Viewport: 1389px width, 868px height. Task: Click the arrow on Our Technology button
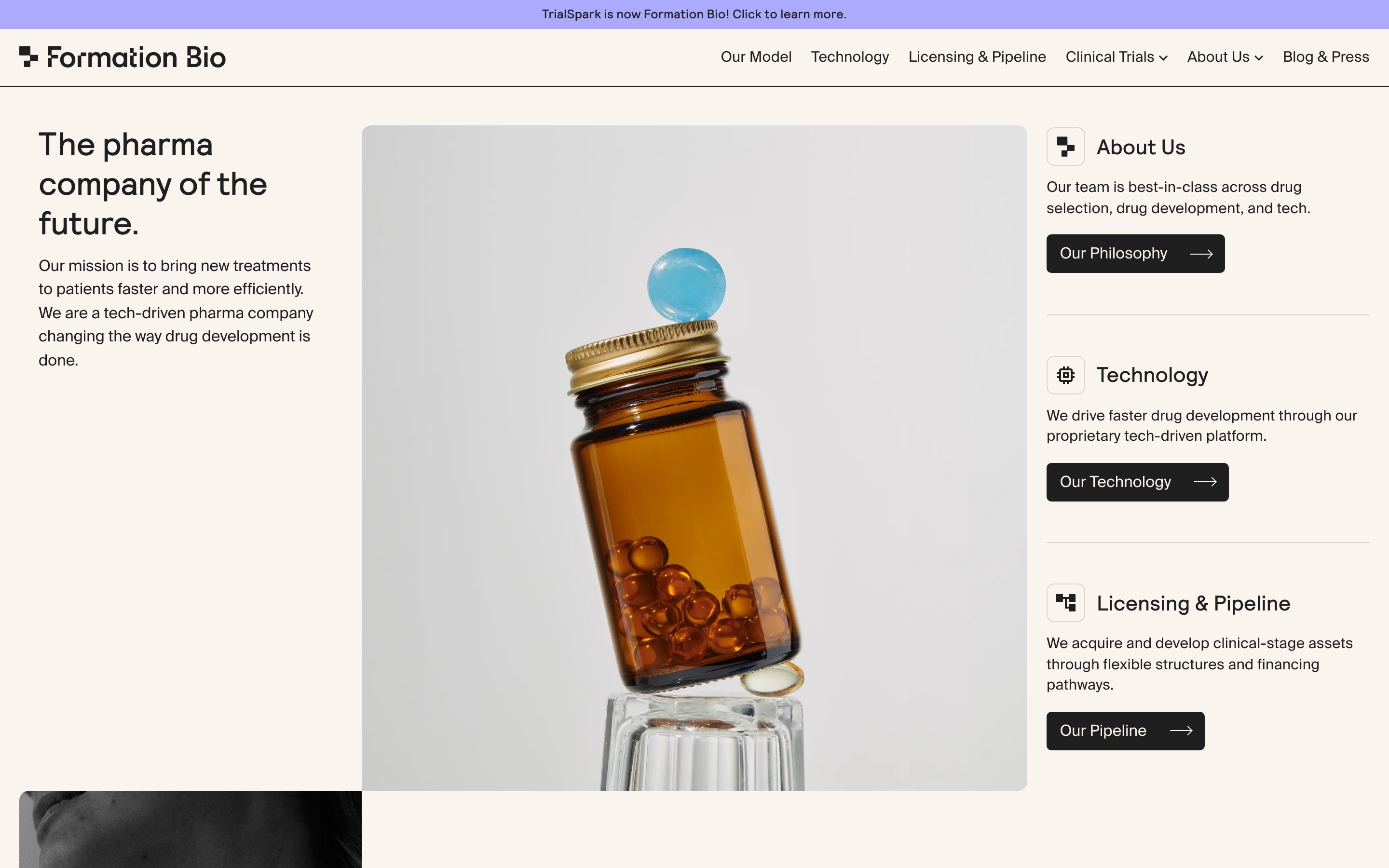point(1205,482)
